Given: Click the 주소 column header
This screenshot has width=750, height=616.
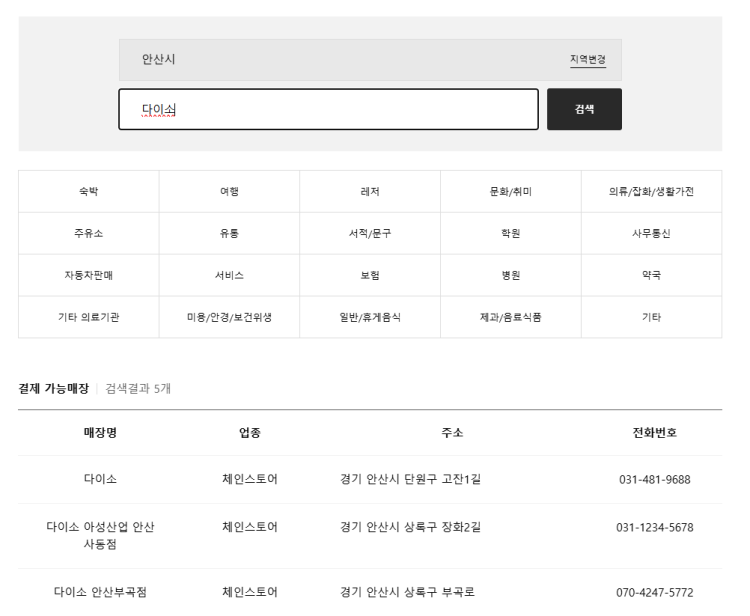Looking at the screenshot, I should coord(452,432).
